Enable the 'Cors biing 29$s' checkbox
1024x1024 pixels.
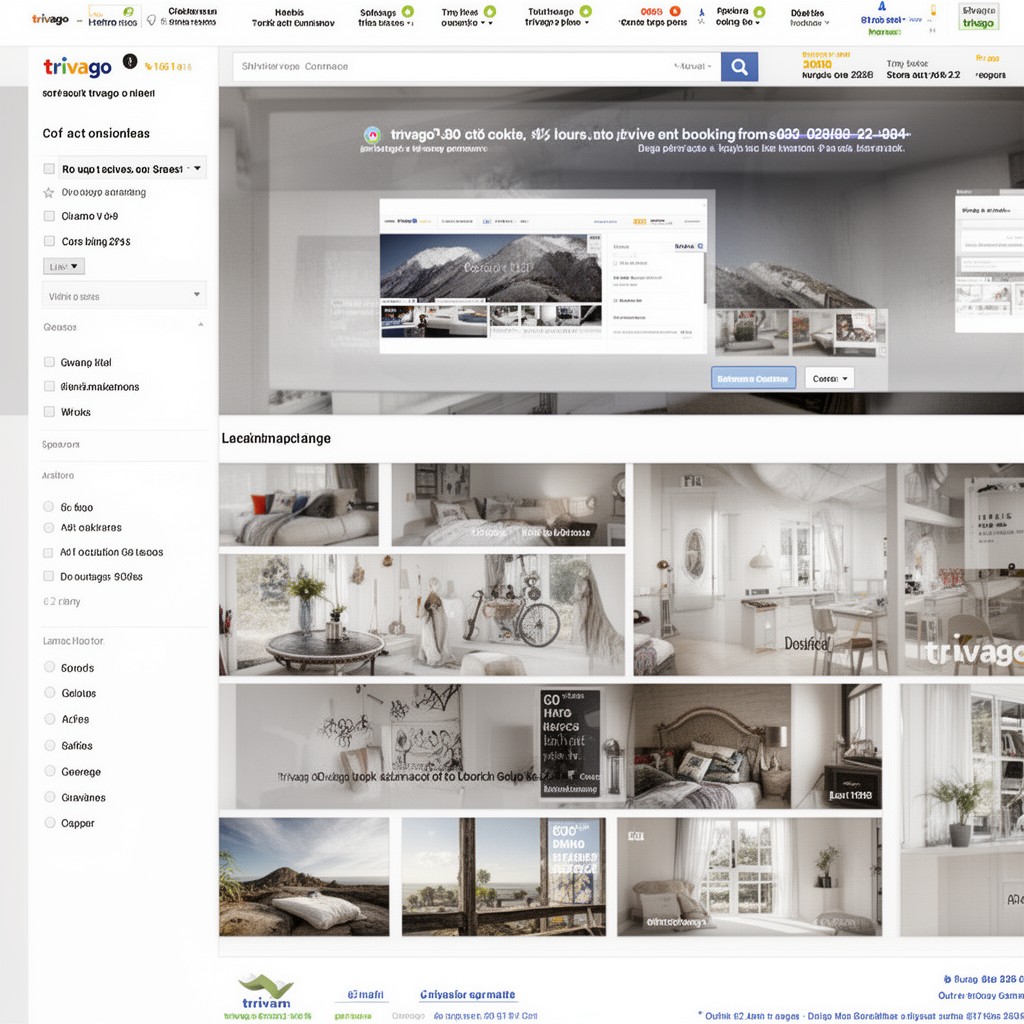49,241
